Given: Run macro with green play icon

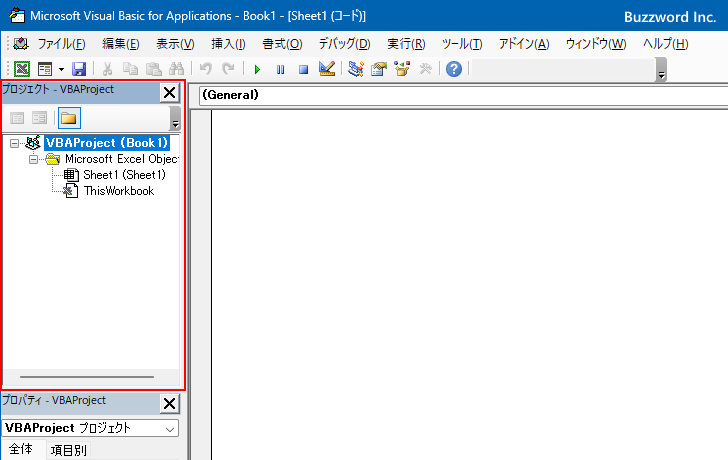Looking at the screenshot, I should (x=257, y=70).
